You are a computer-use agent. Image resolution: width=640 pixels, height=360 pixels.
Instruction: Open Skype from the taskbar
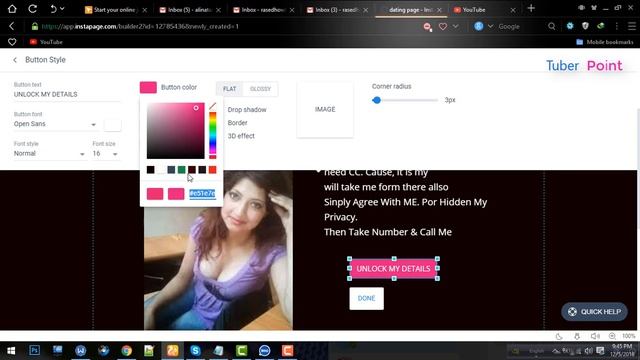click(195, 350)
